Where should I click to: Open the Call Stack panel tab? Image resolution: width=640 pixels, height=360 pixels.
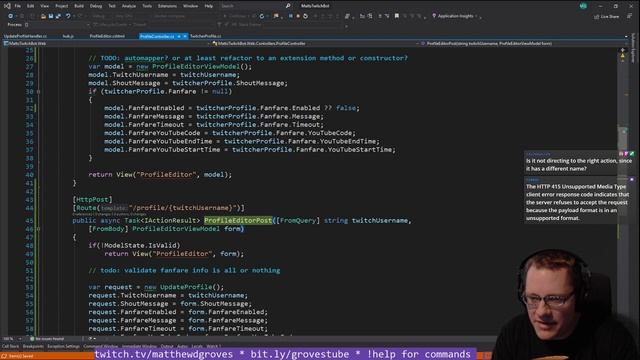point(10,347)
